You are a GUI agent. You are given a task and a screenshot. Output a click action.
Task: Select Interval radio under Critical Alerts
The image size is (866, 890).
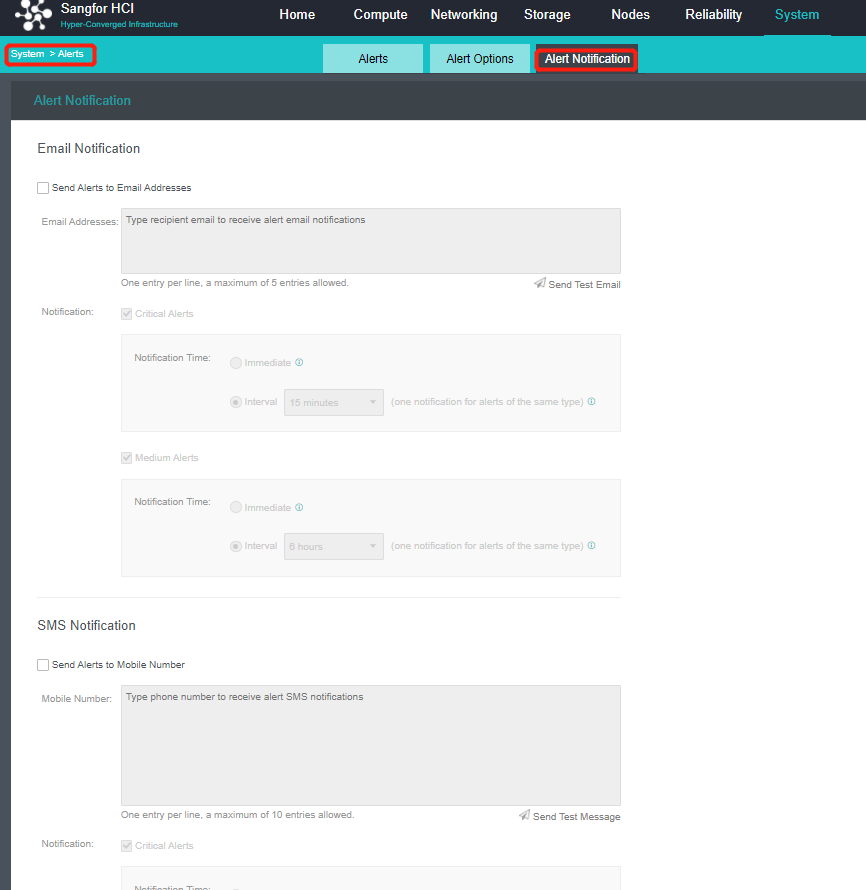236,402
